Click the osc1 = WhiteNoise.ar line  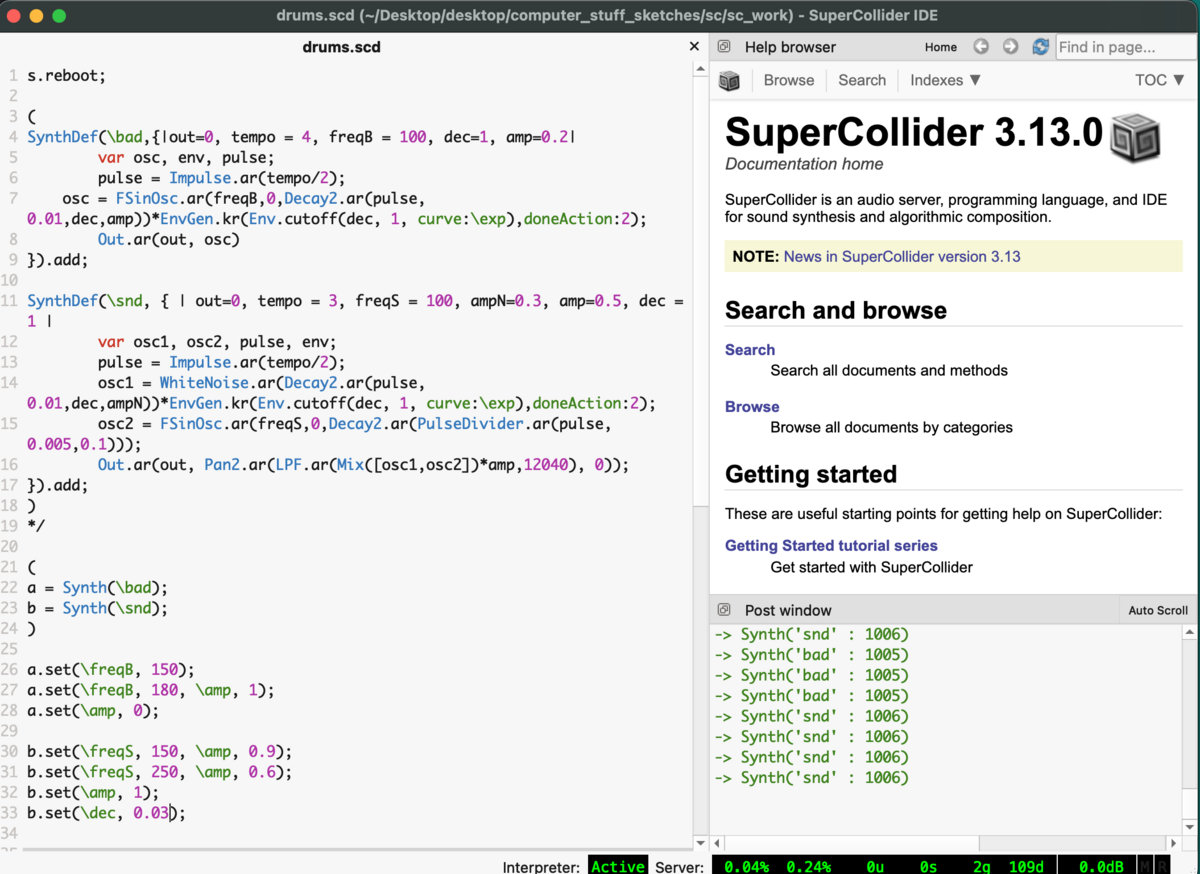[x=341, y=393]
